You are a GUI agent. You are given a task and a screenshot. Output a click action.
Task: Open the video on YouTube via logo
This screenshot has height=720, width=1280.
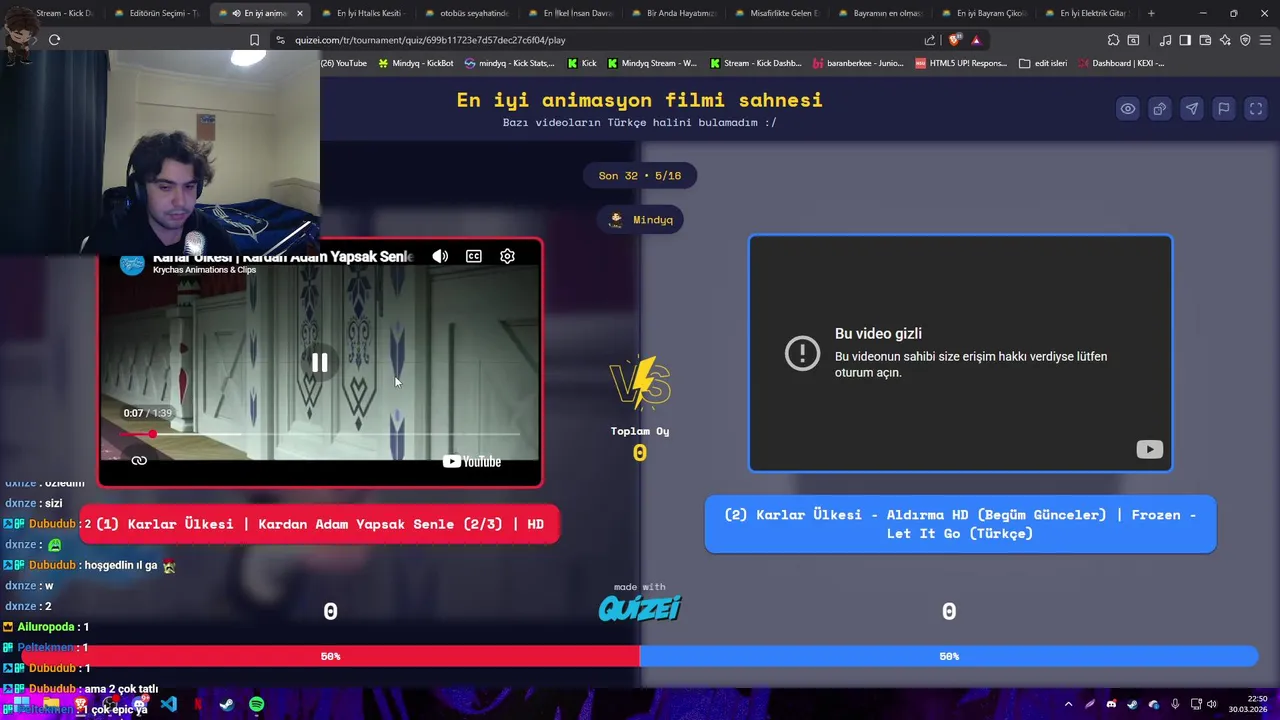pyautogui.click(x=472, y=461)
